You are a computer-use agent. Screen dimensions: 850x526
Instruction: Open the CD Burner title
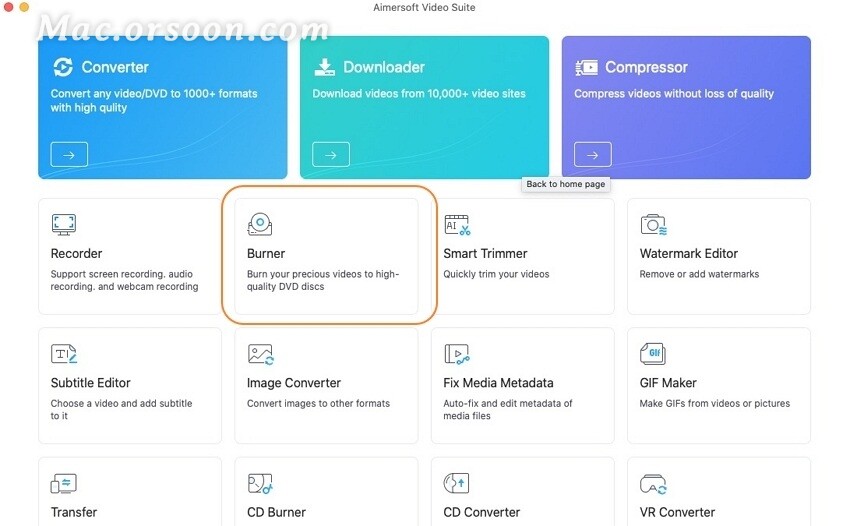[x=276, y=512]
